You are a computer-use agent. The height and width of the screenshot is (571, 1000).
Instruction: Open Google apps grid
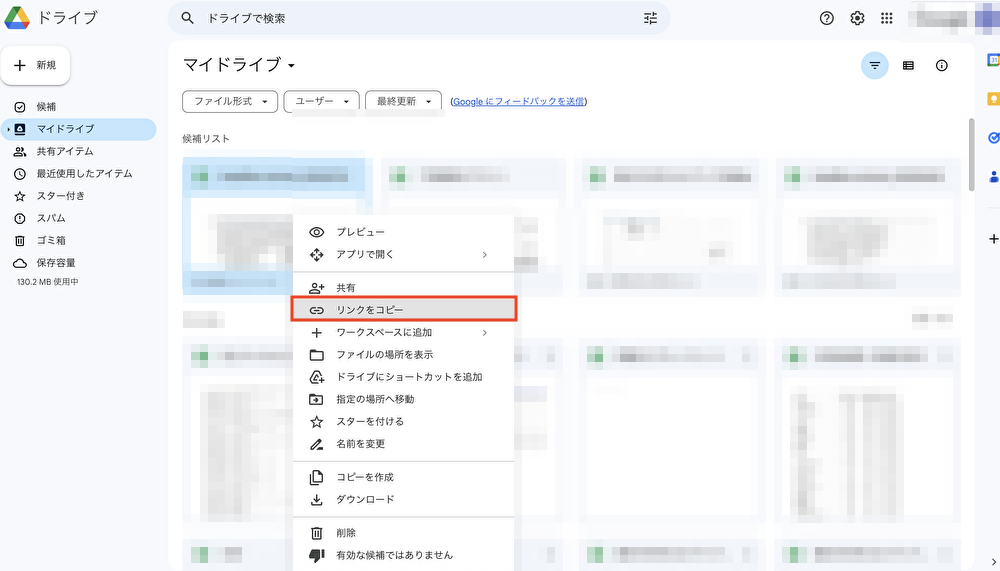(886, 19)
